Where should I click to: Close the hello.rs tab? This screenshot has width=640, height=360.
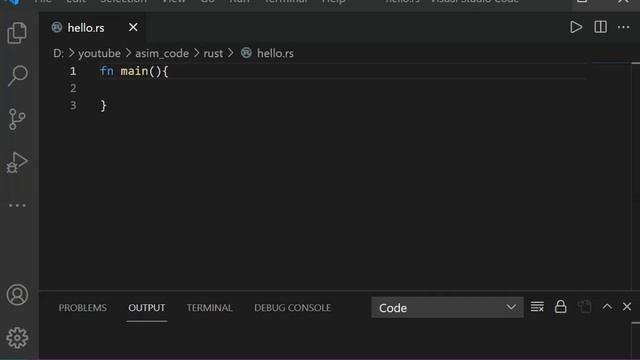point(133,27)
